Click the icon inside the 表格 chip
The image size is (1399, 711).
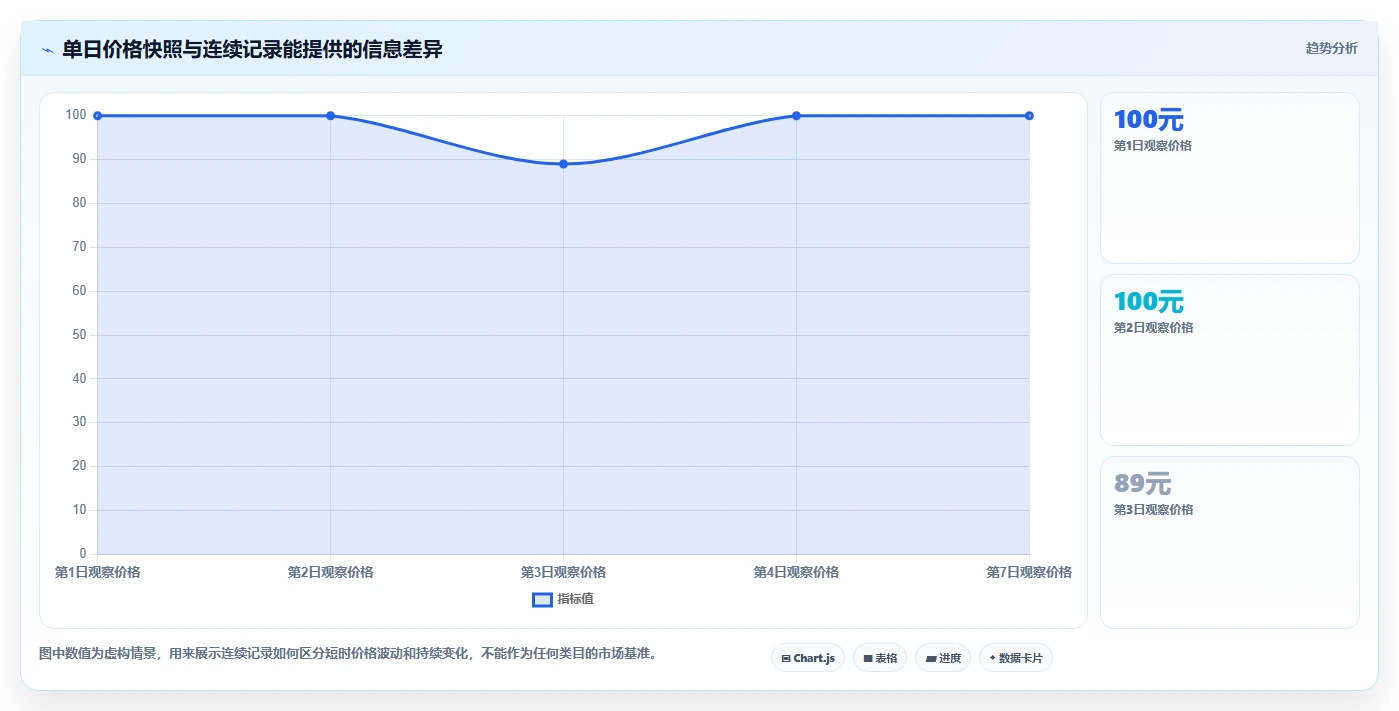868,659
